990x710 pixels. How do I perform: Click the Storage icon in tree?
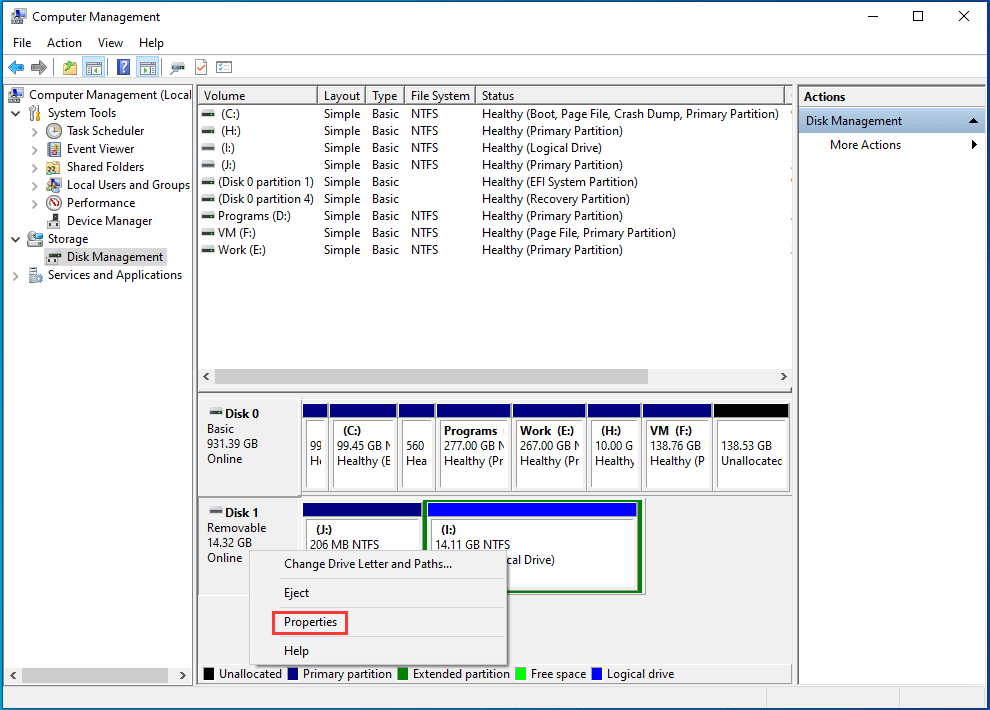(35, 239)
